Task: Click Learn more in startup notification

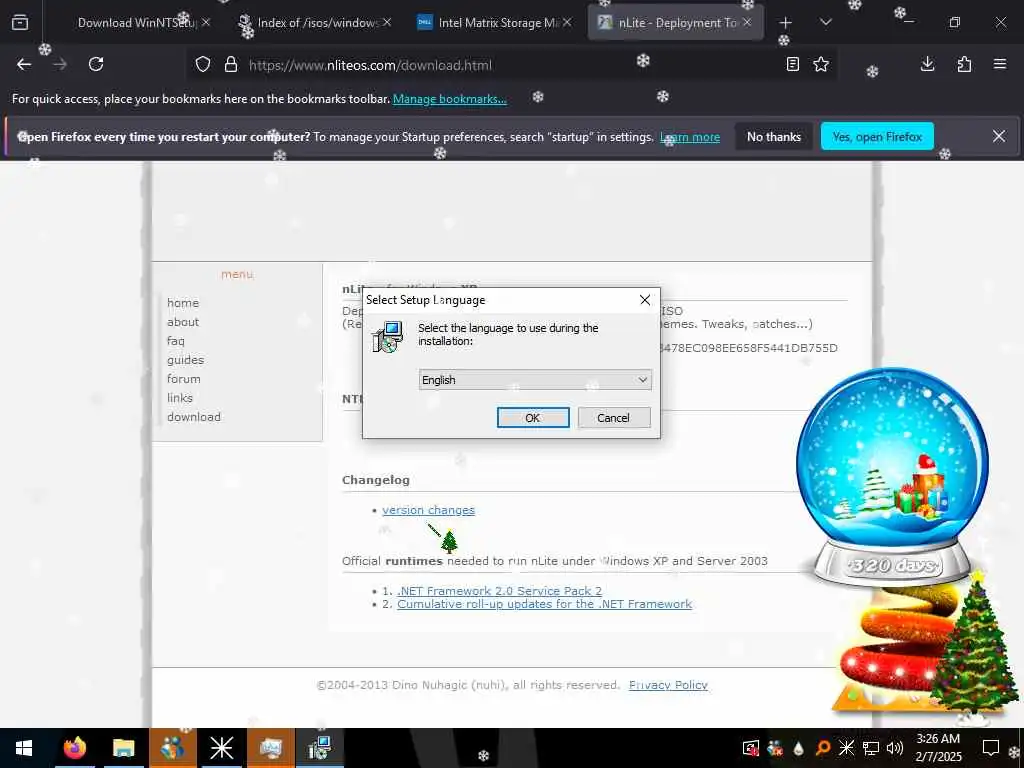Action: 690,137
